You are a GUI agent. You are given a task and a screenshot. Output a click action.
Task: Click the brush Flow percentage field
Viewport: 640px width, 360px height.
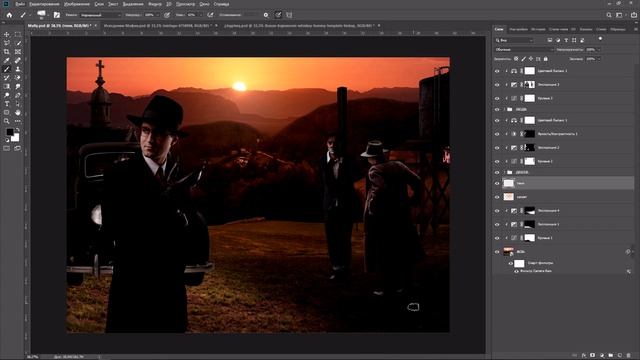coord(191,15)
